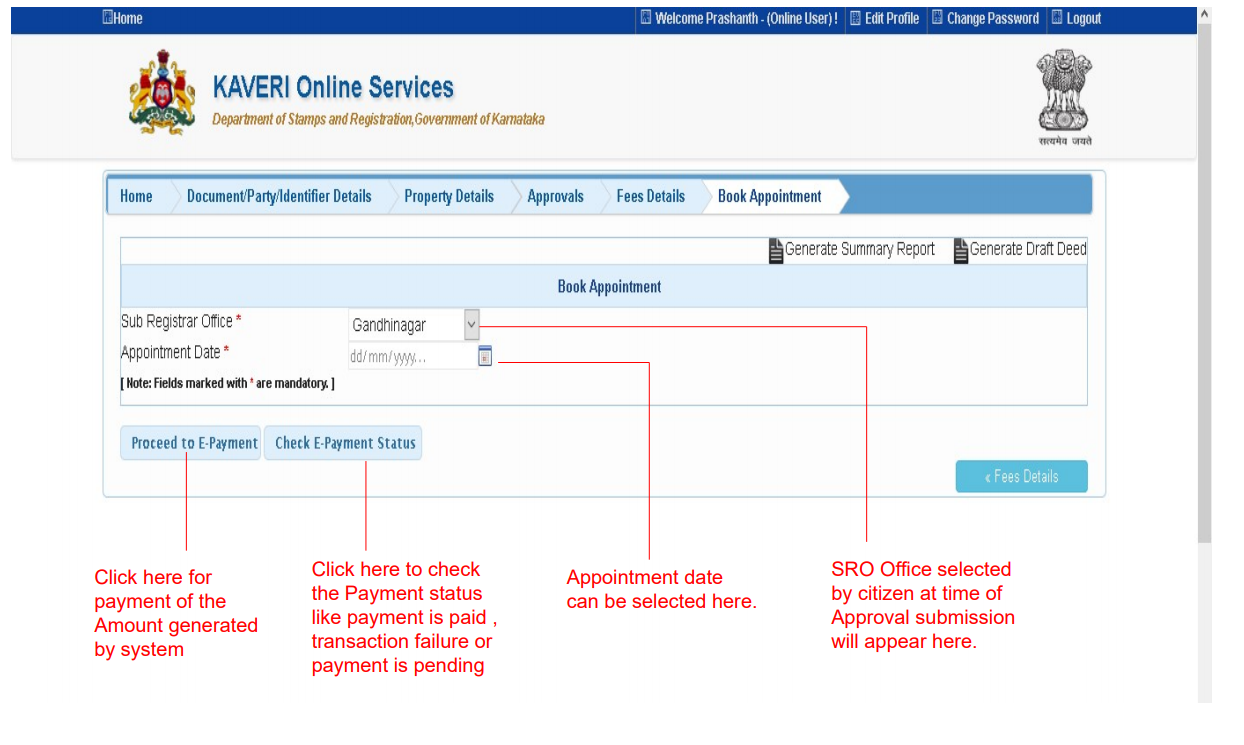Click the Generate Draft Deed document icon
This screenshot has height=745, width=1244.
click(x=960, y=249)
